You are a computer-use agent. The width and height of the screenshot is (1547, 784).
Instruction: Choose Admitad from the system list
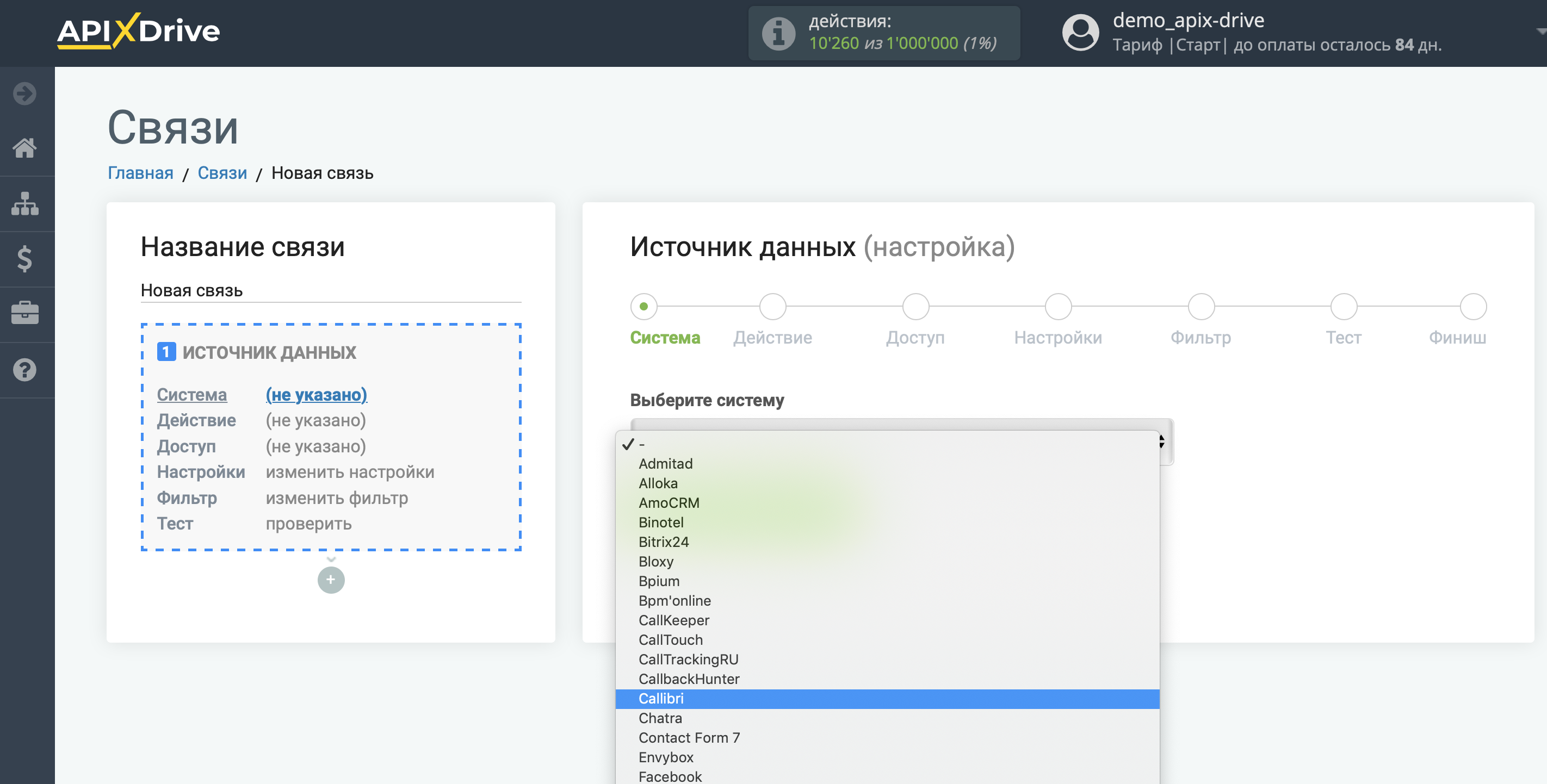(887, 463)
